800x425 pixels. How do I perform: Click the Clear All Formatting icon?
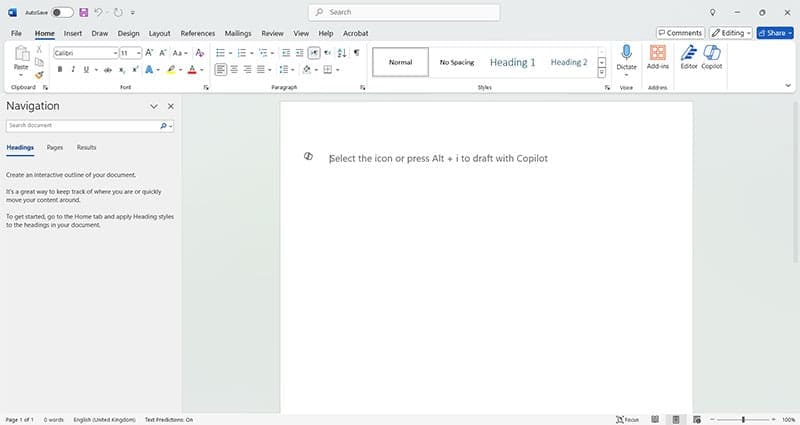click(200, 52)
